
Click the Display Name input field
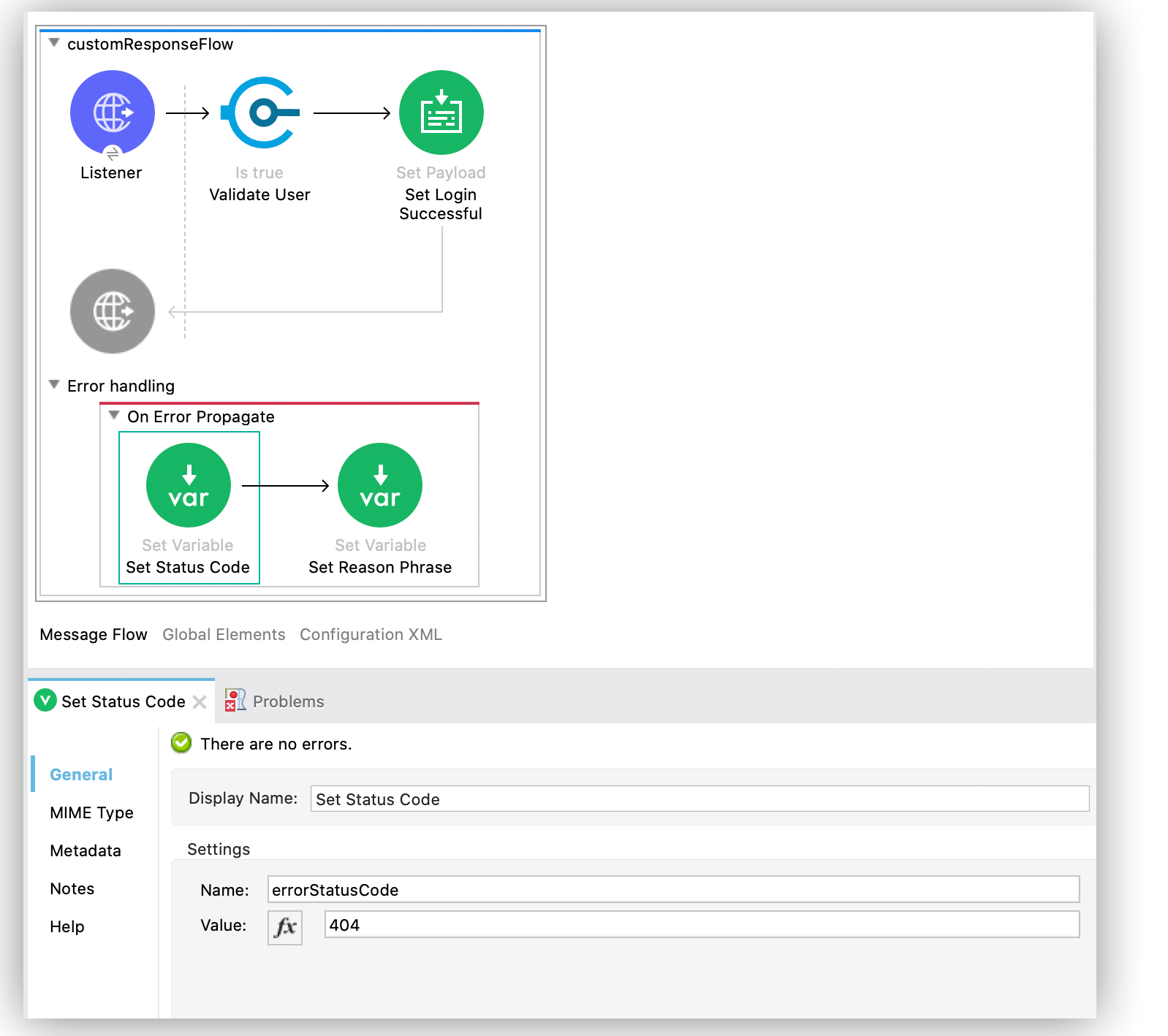tap(699, 799)
